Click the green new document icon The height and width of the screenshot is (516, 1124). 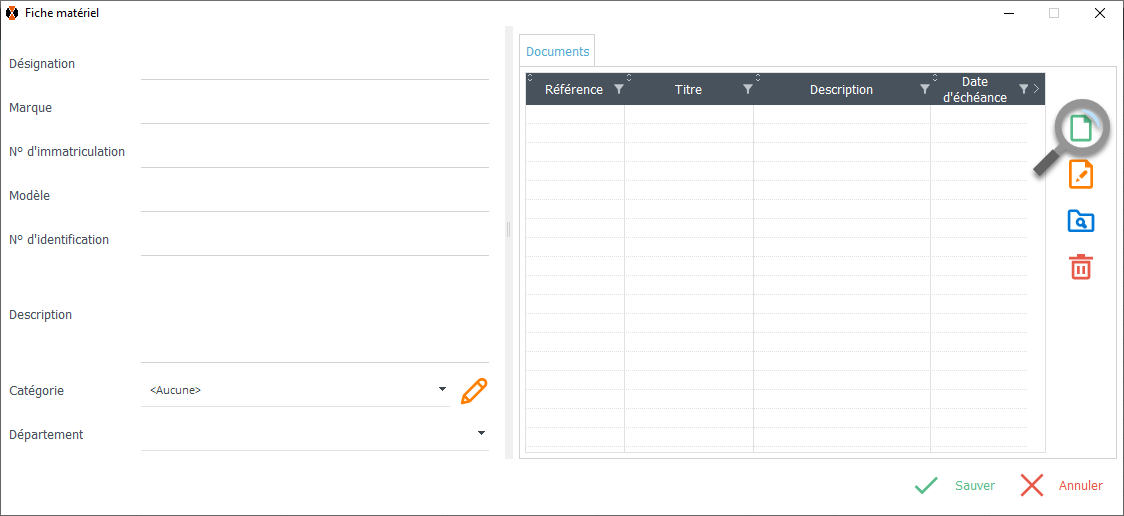coord(1080,128)
